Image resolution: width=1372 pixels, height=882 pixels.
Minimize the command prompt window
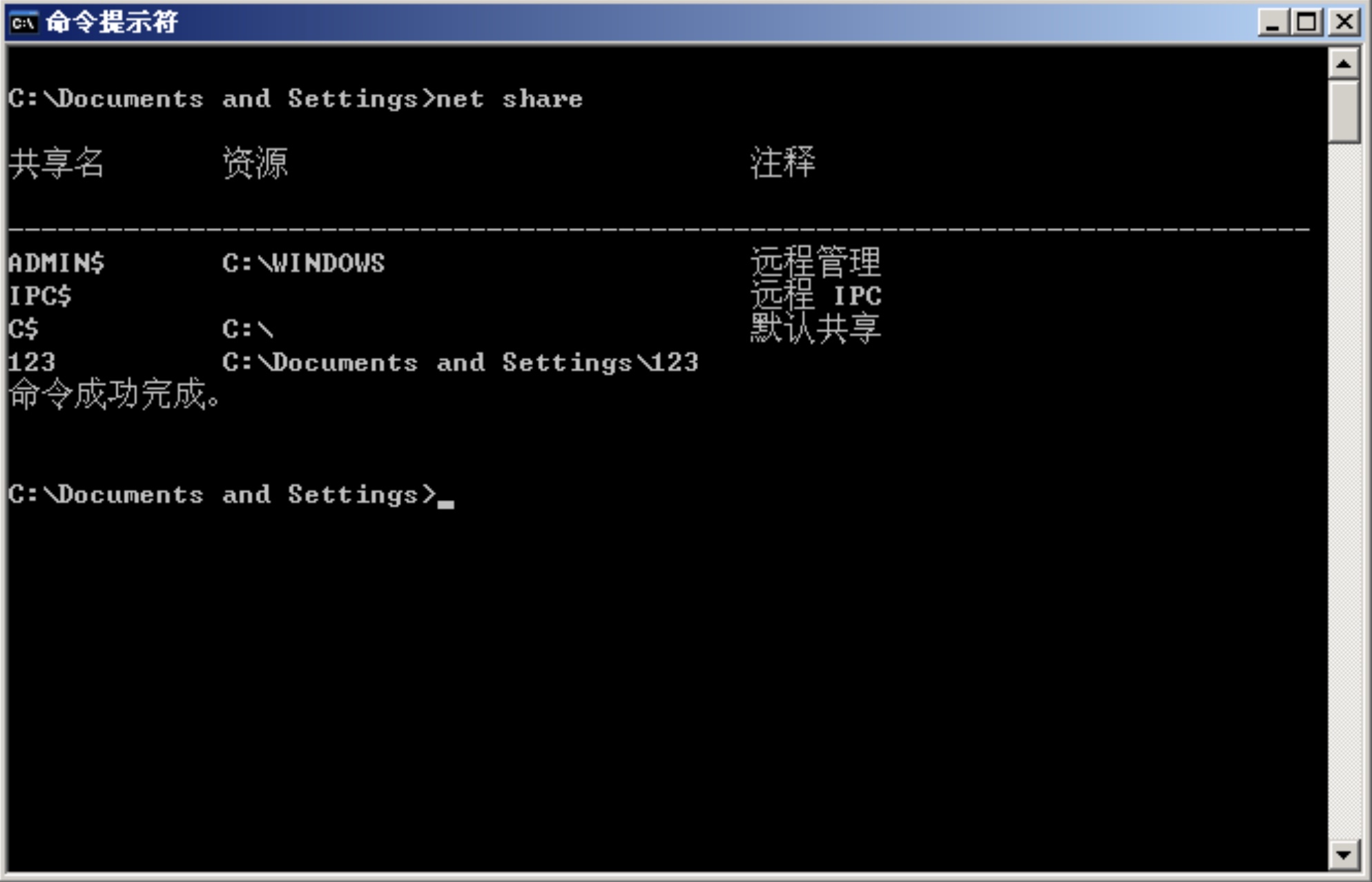coord(1273,23)
